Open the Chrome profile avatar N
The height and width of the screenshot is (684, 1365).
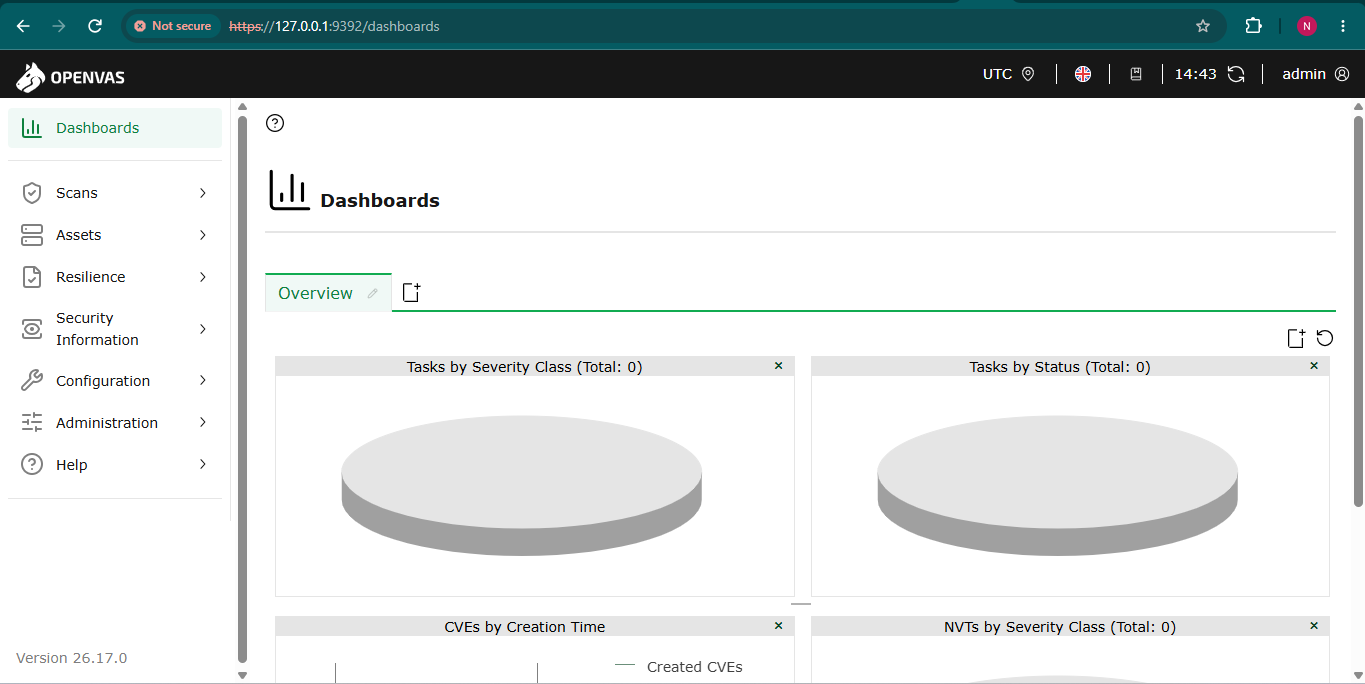pos(1307,26)
